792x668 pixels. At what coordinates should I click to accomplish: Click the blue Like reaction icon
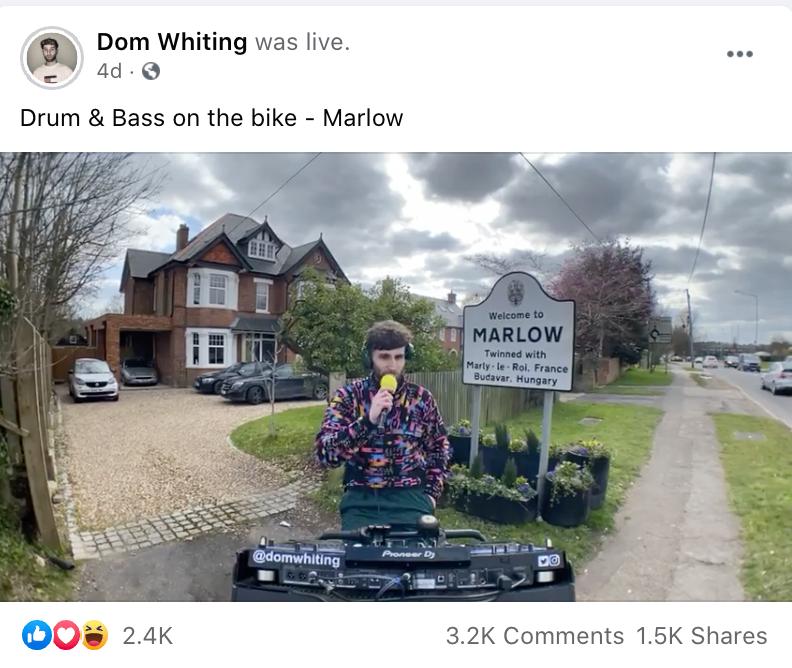pos(36,635)
